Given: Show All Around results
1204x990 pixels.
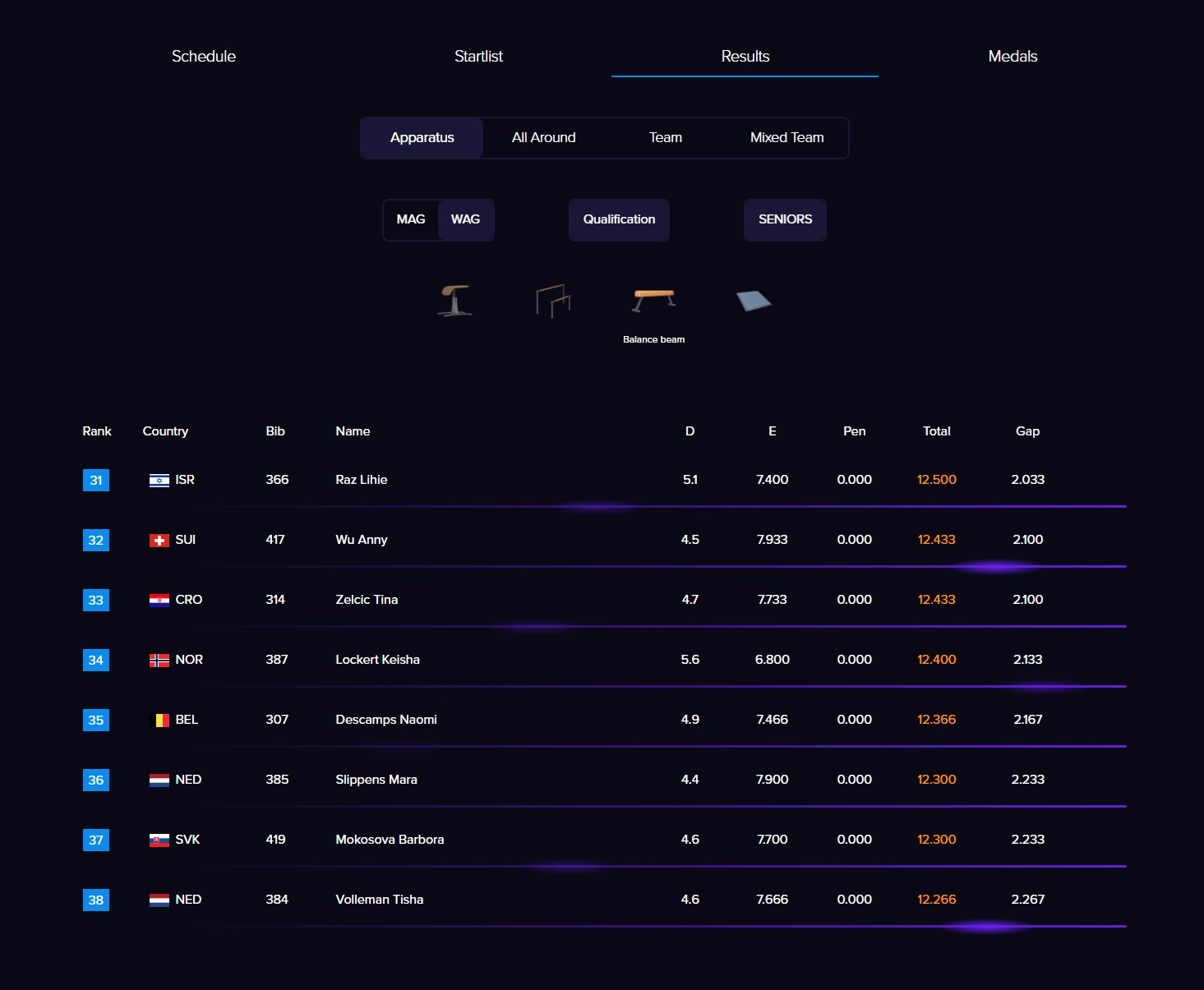Looking at the screenshot, I should point(543,138).
